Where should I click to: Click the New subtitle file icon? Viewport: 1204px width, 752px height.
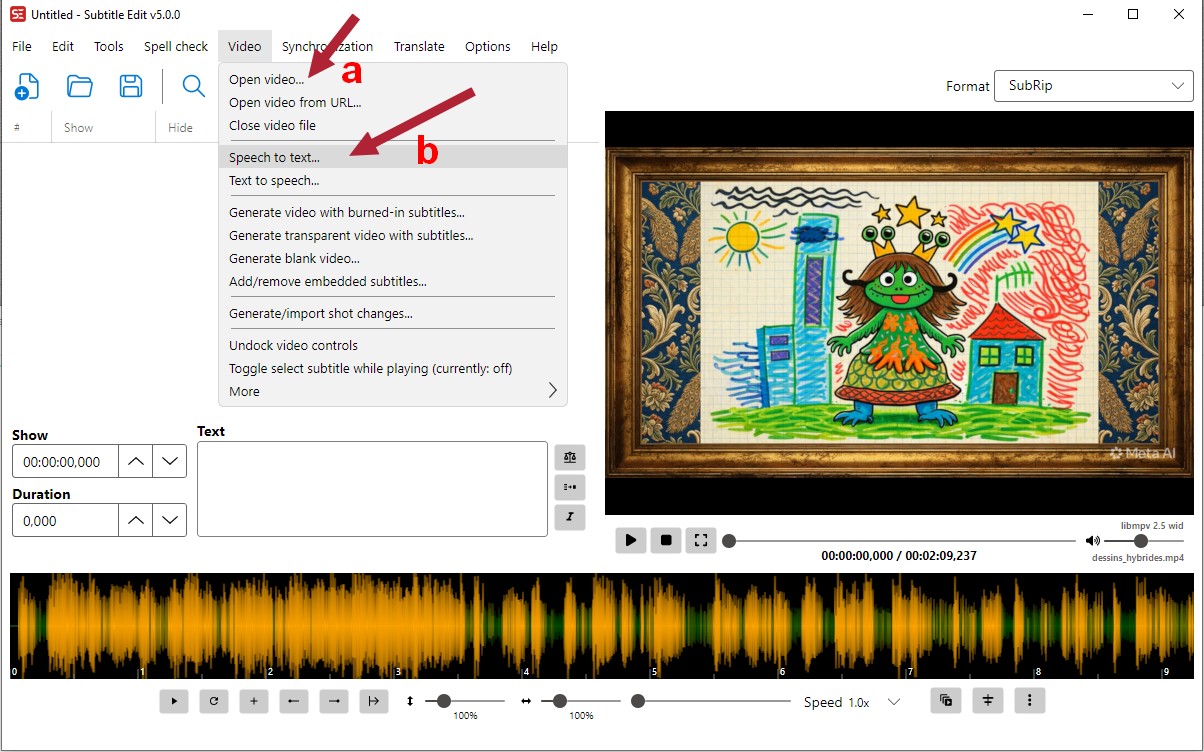[x=27, y=87]
